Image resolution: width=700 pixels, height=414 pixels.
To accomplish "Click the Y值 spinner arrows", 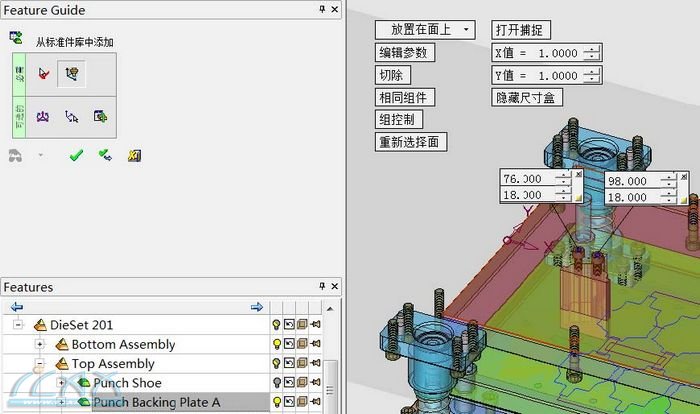I will click(592, 75).
